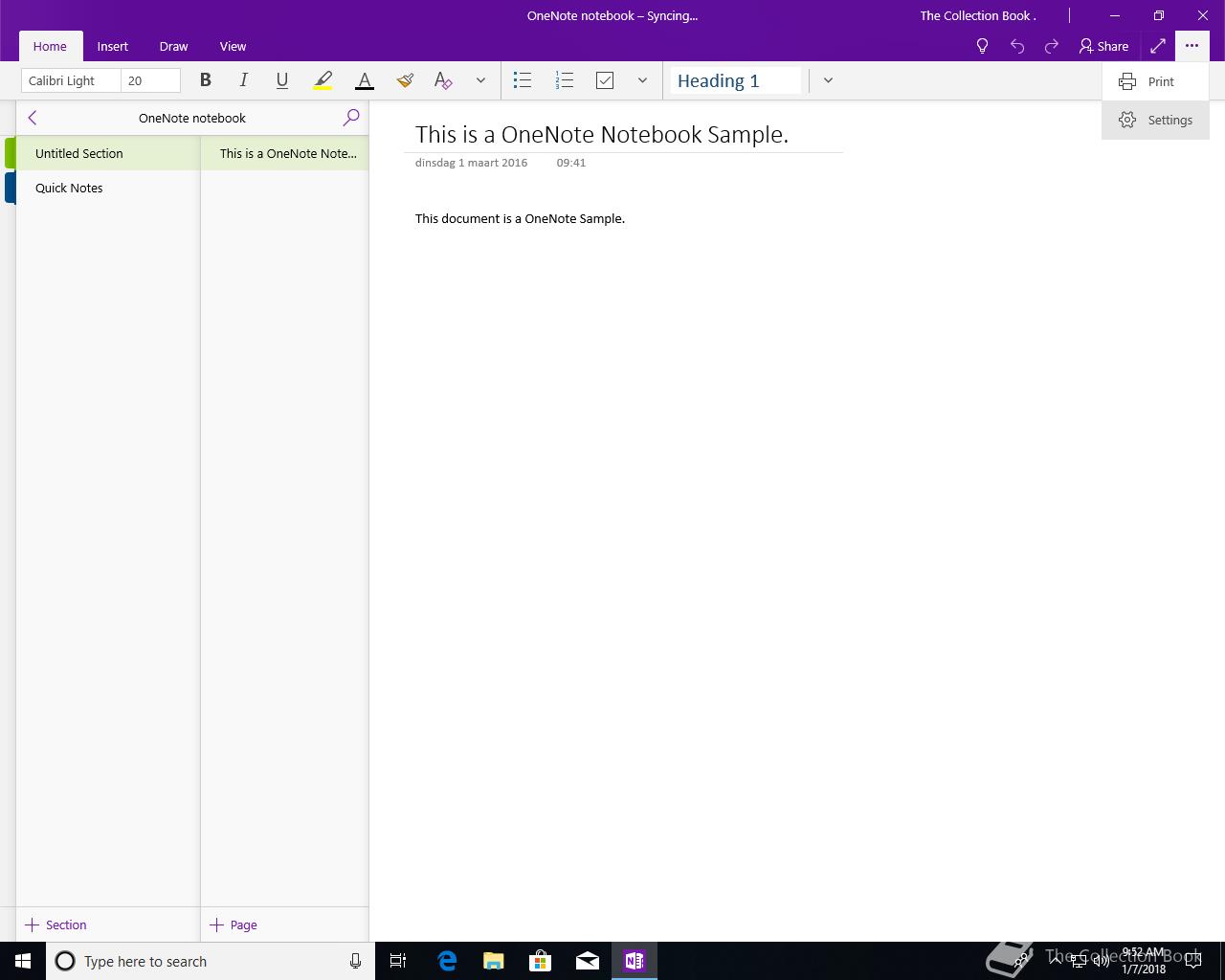Viewport: 1225px width, 980px height.
Task: Apply font color with the A icon
Action: click(x=364, y=80)
